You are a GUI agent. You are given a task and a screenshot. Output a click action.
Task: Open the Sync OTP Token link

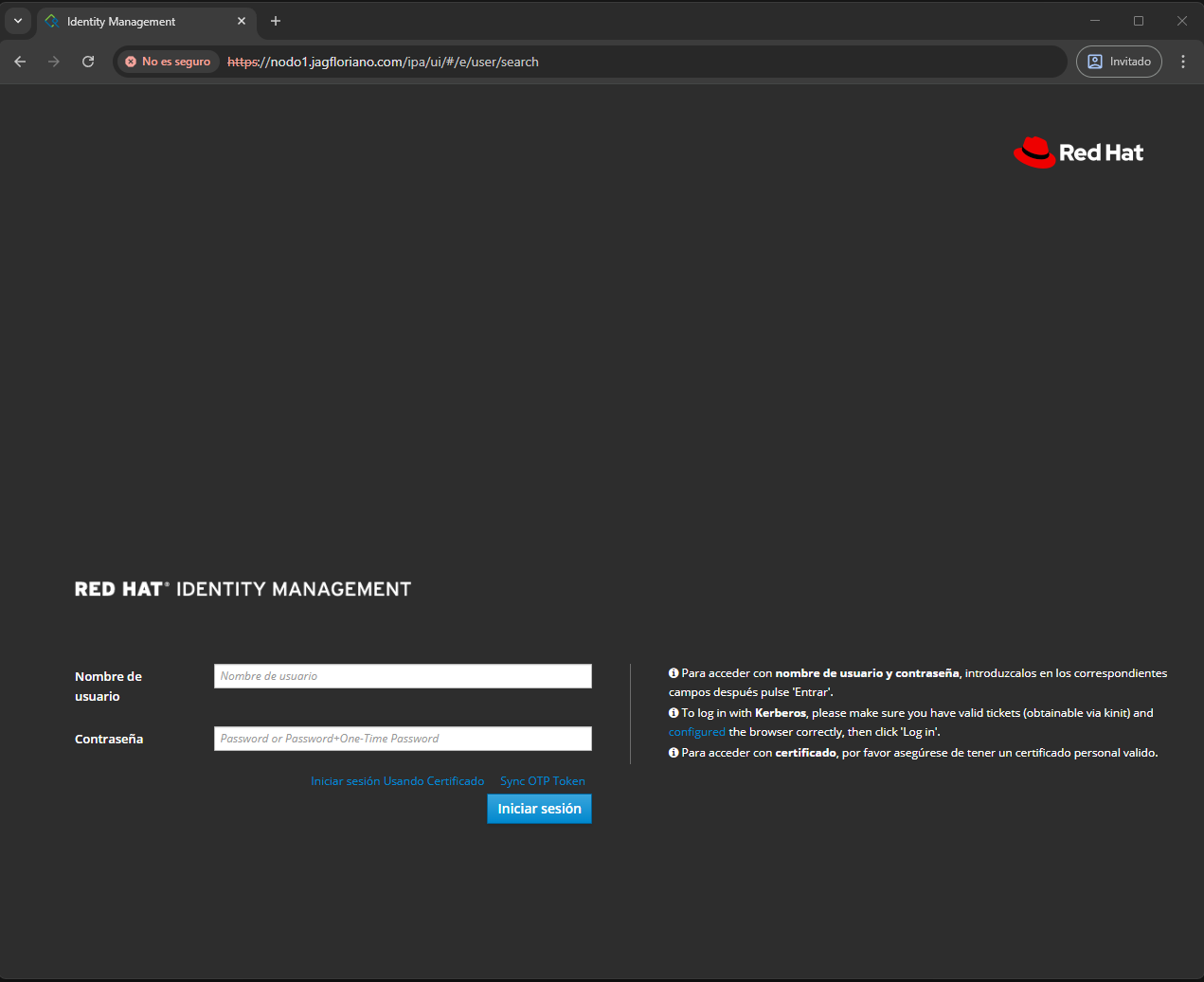pyautogui.click(x=542, y=781)
